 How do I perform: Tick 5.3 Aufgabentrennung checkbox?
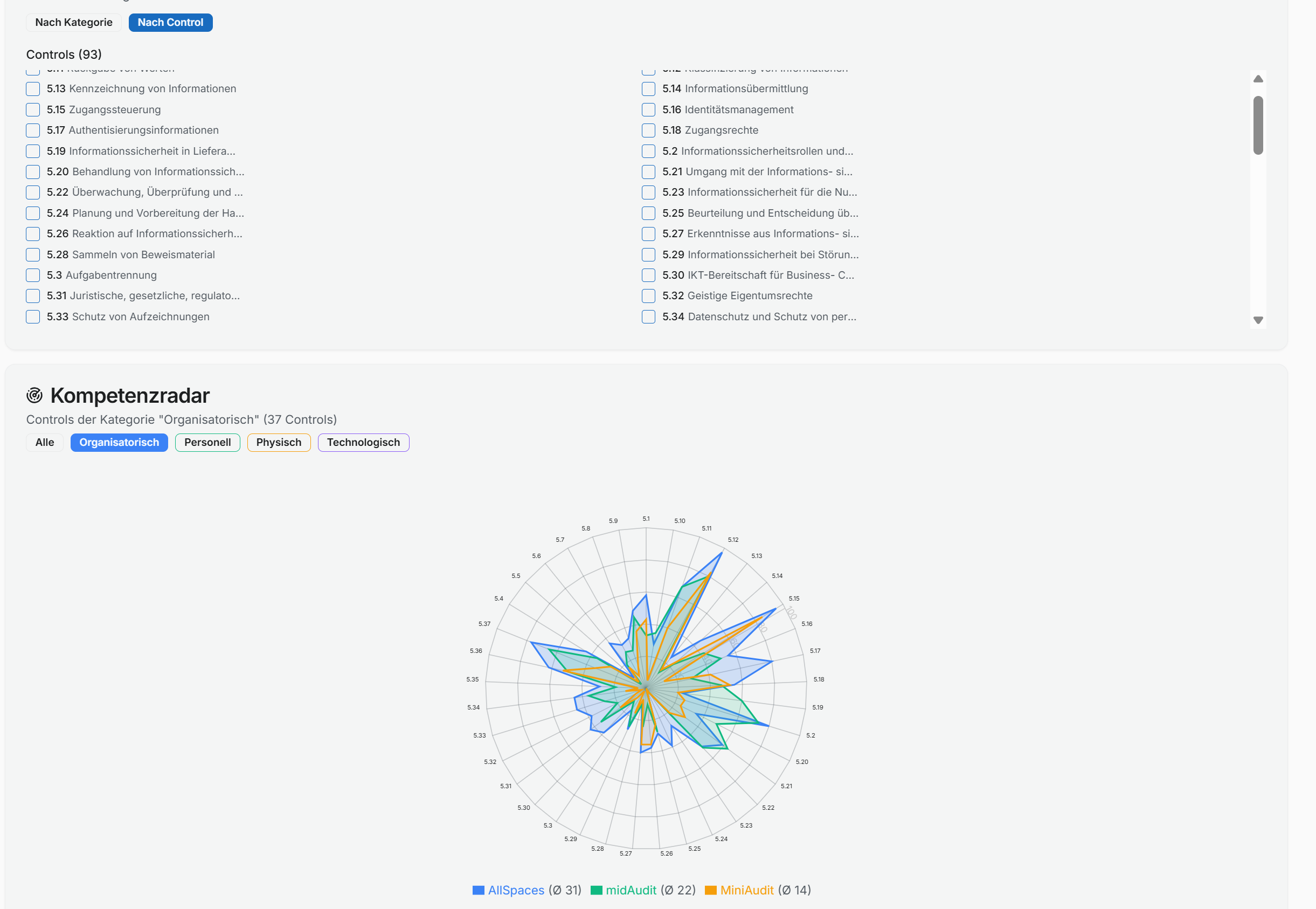[33, 276]
